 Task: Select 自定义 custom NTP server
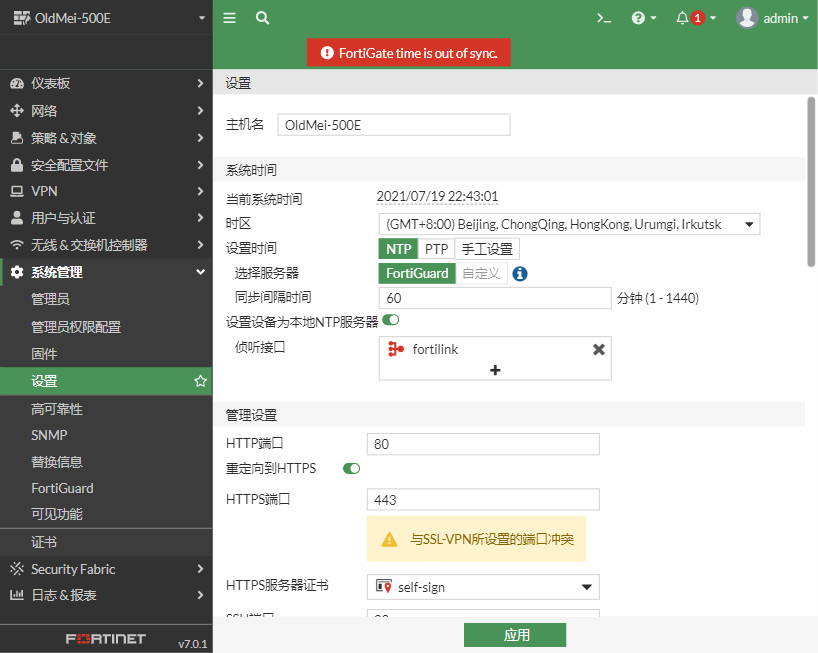coord(481,273)
